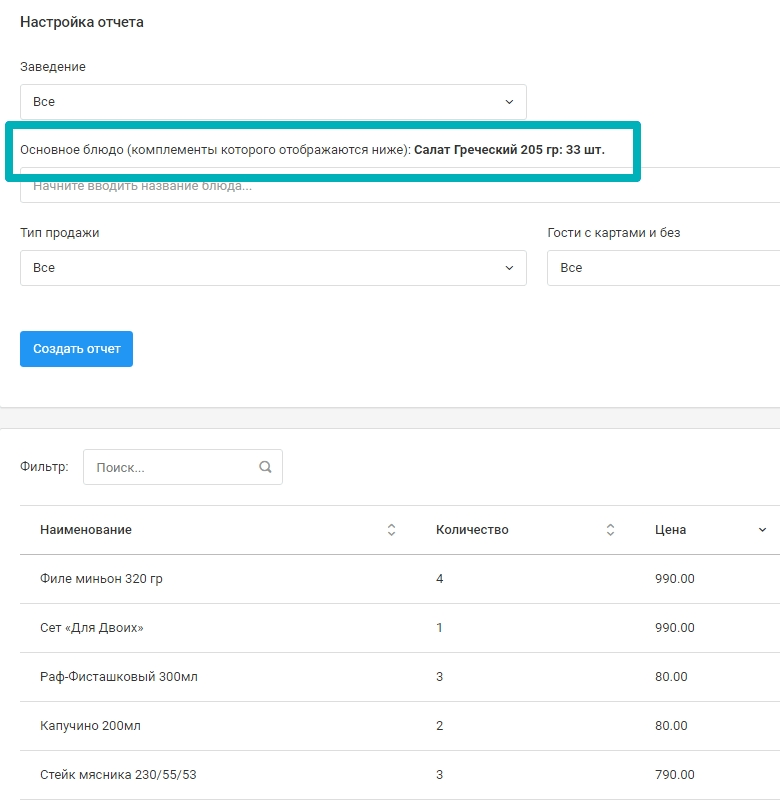Click the Количество column header text

472,530
